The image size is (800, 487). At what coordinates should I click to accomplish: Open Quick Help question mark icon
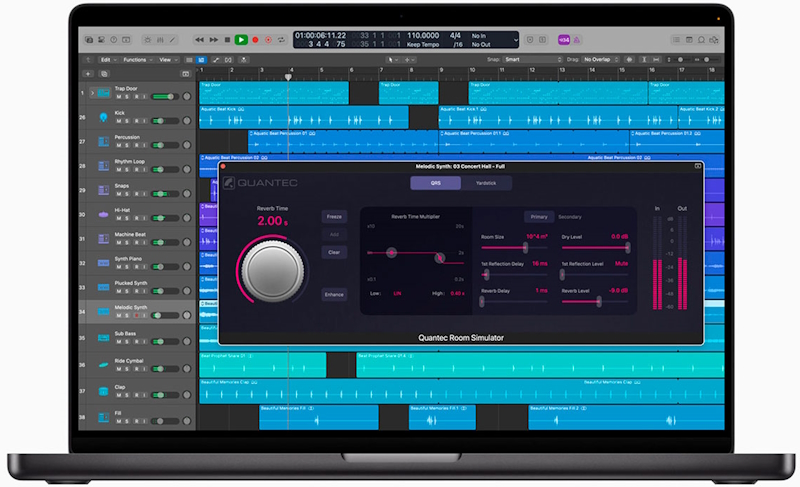(114, 40)
